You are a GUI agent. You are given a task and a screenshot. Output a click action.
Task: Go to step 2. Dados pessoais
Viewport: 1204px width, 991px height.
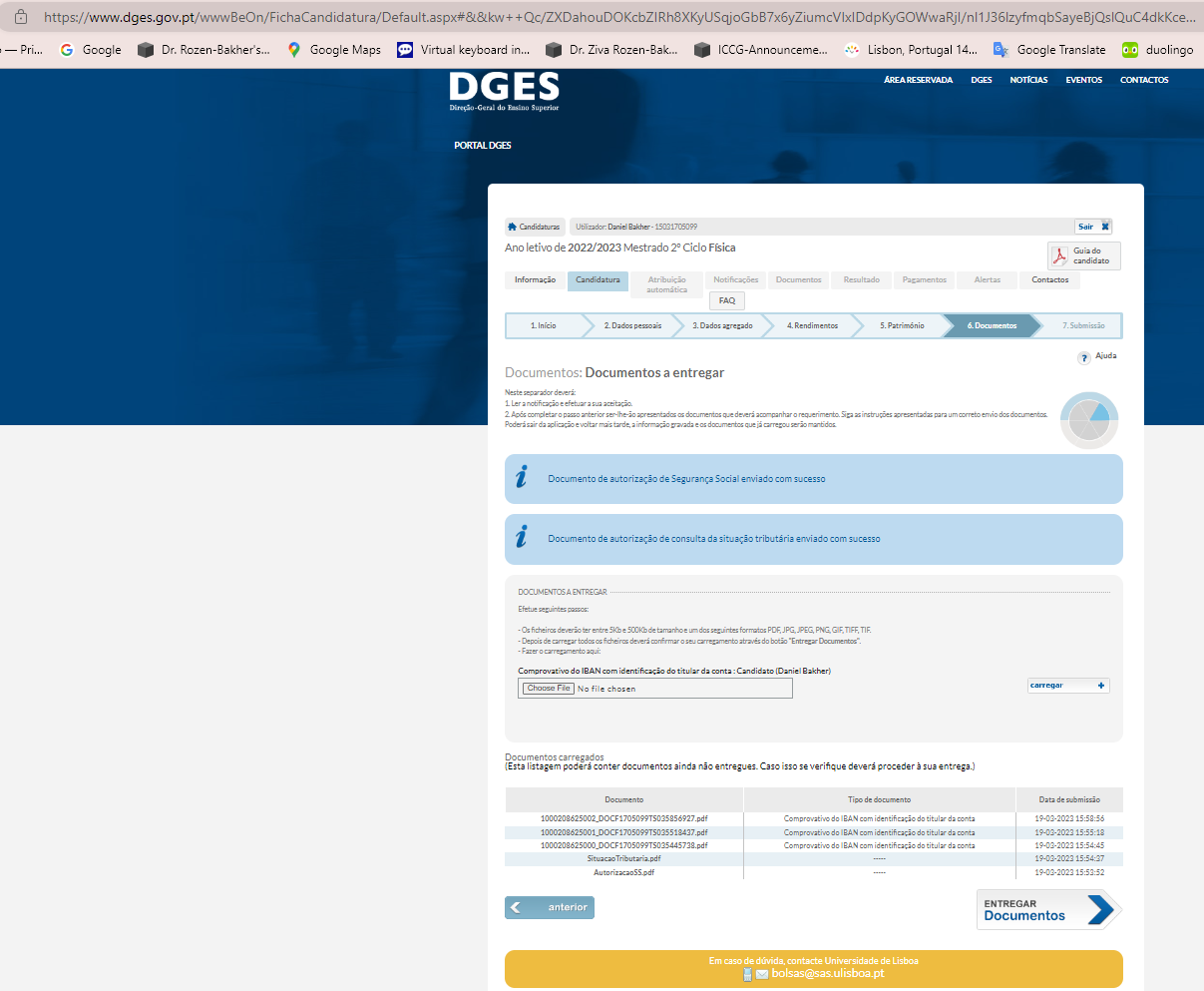click(632, 325)
